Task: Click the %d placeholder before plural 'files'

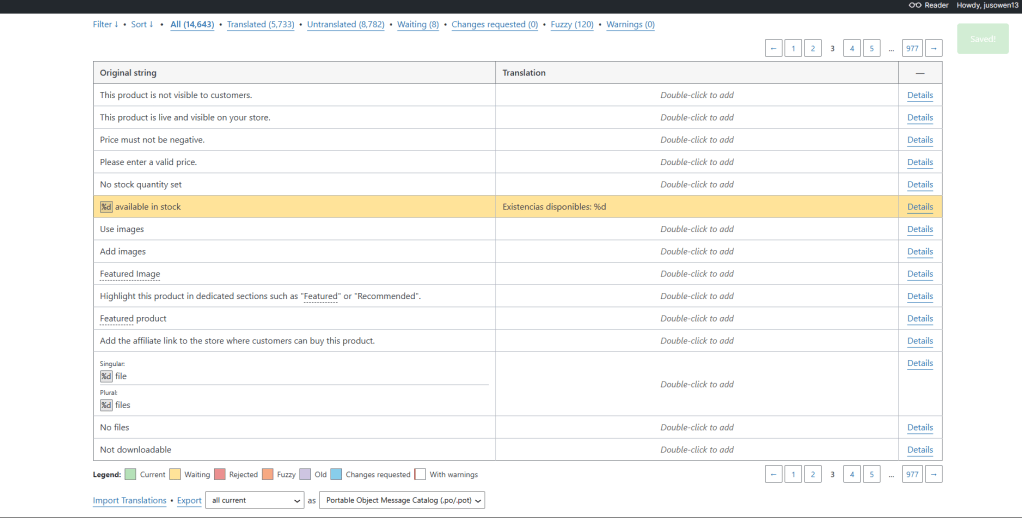Action: pyautogui.click(x=106, y=405)
